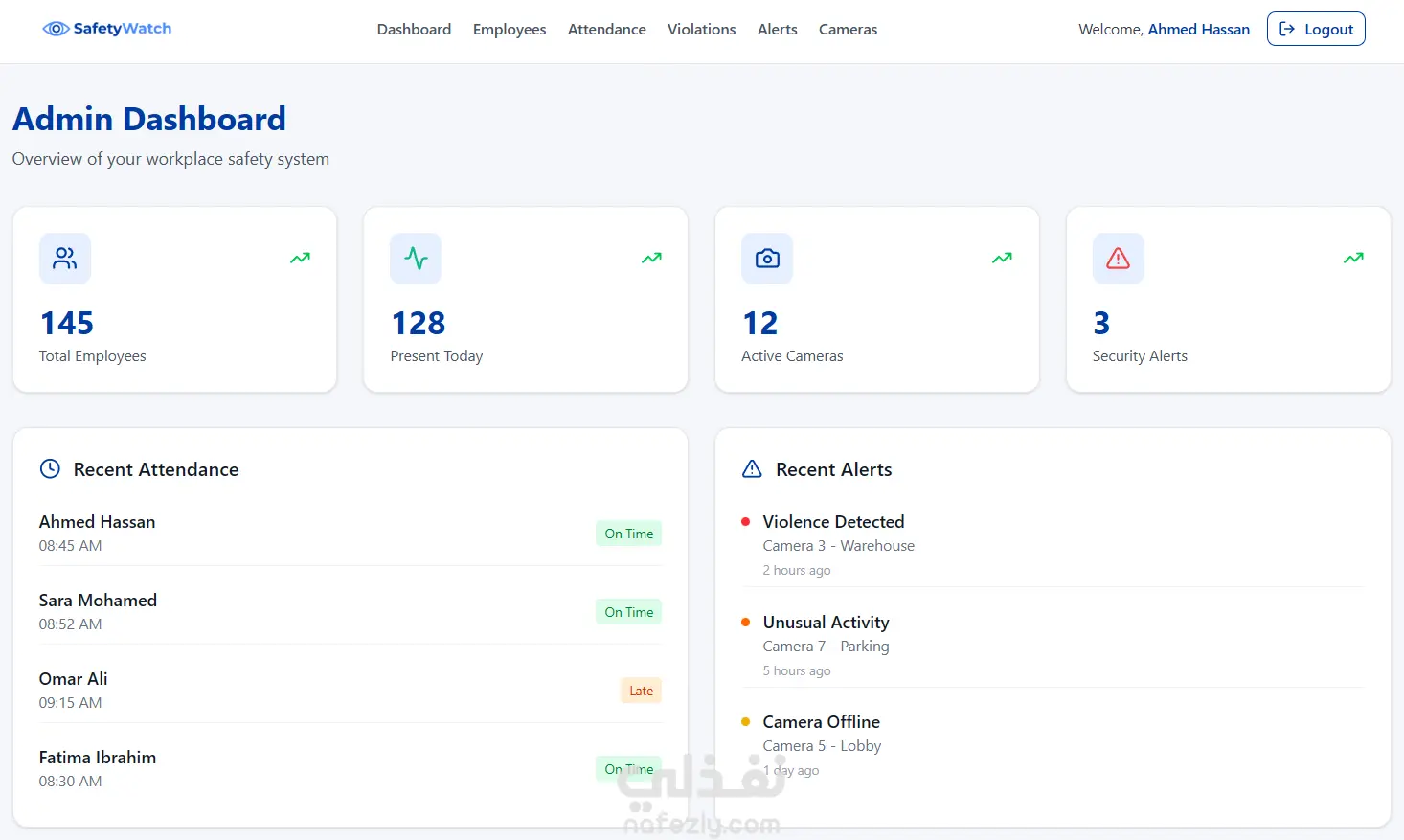Go to the Attendance page
Screen dimensions: 1404x840
607,30
